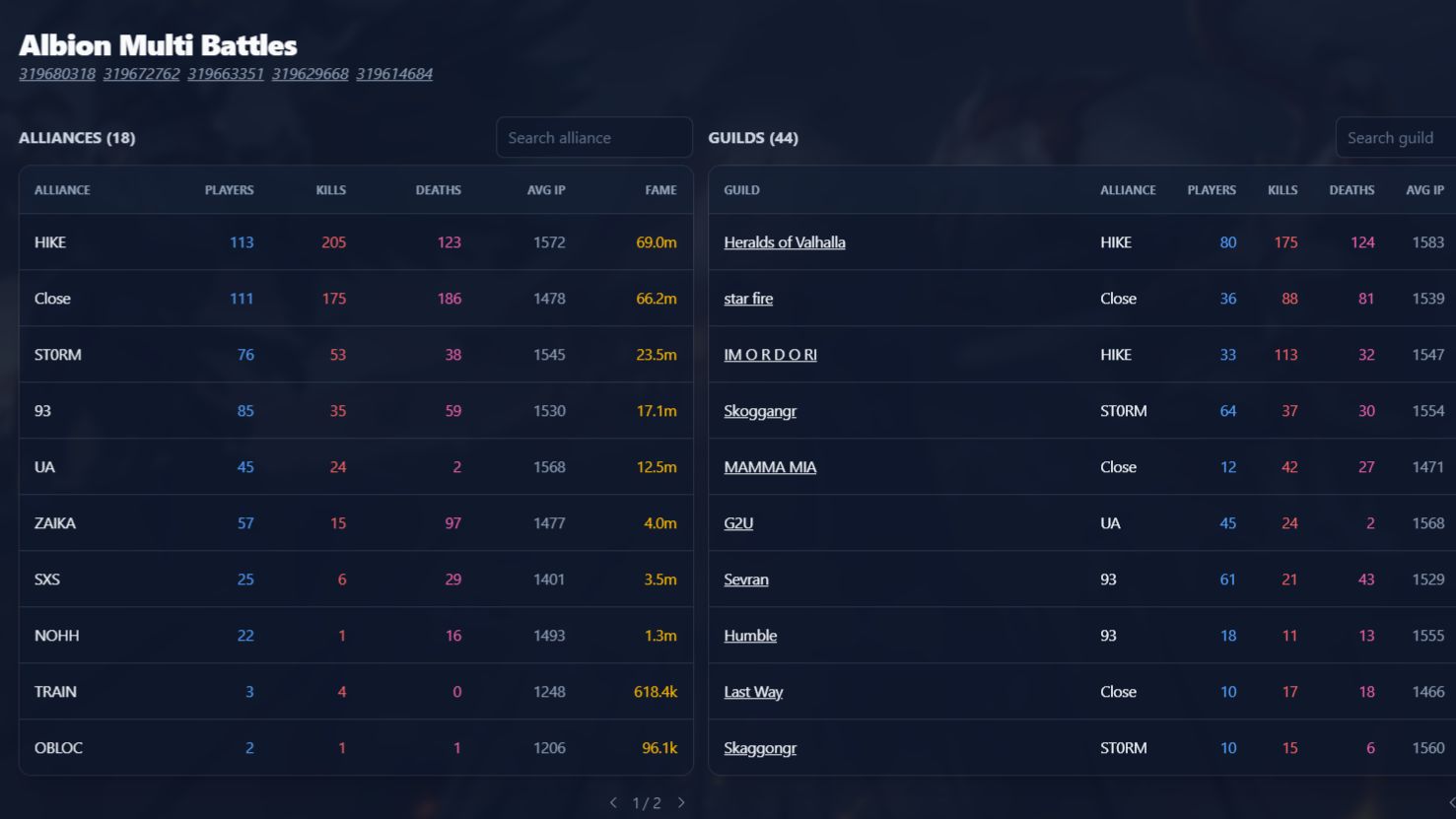
Task: Focus the Search guild field
Action: (1396, 138)
